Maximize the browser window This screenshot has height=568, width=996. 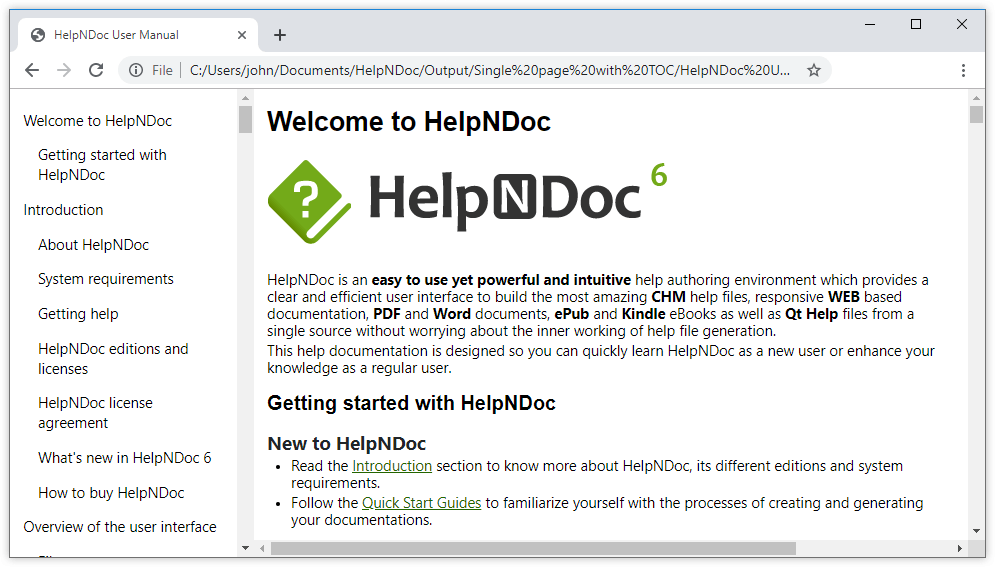915,24
